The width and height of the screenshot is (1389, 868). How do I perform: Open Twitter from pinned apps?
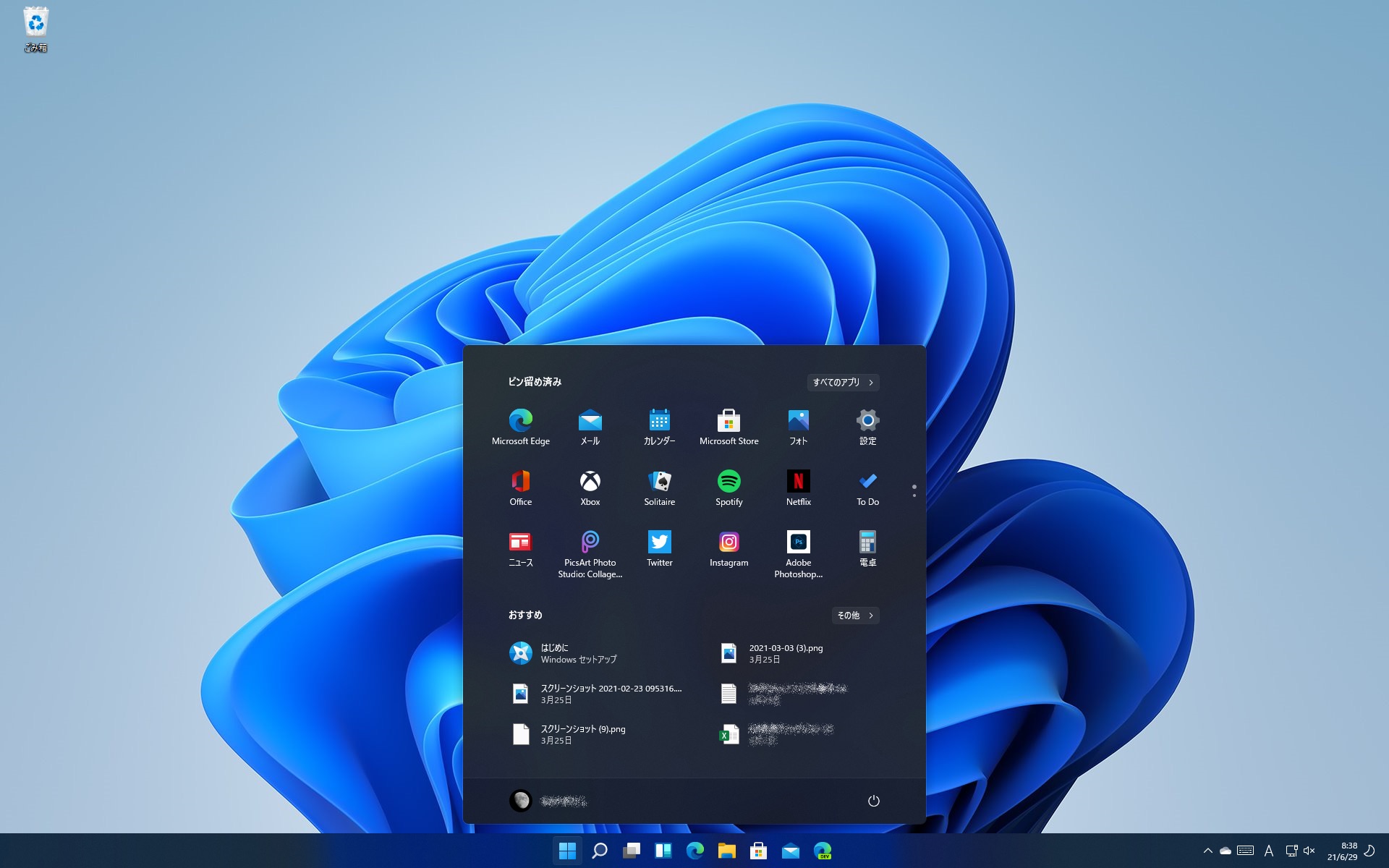coord(659,550)
